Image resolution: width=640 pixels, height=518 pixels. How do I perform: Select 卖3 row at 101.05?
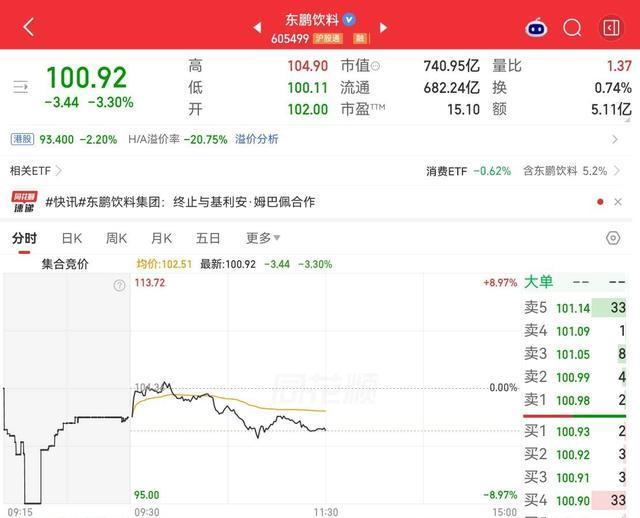tap(575, 354)
